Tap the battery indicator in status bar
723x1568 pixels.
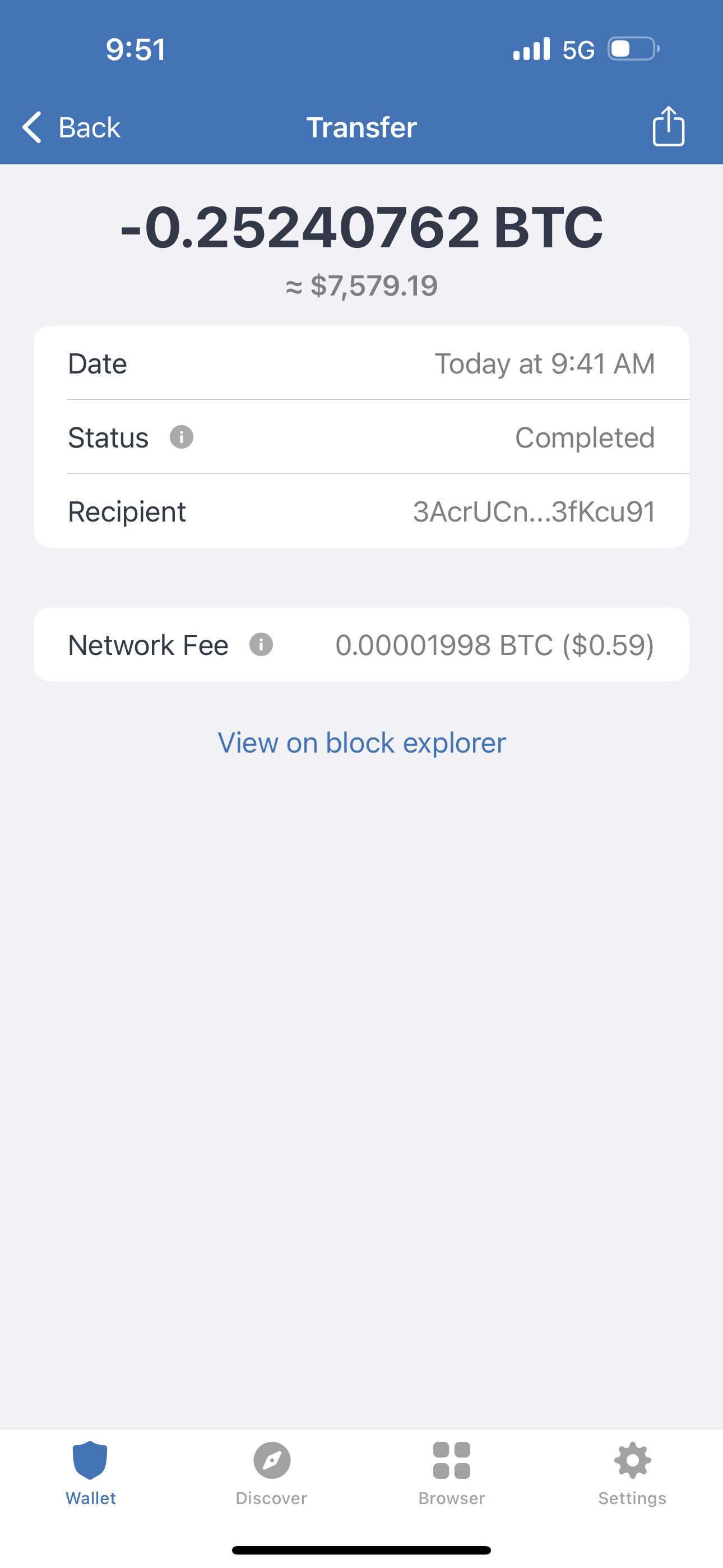pyautogui.click(x=633, y=49)
